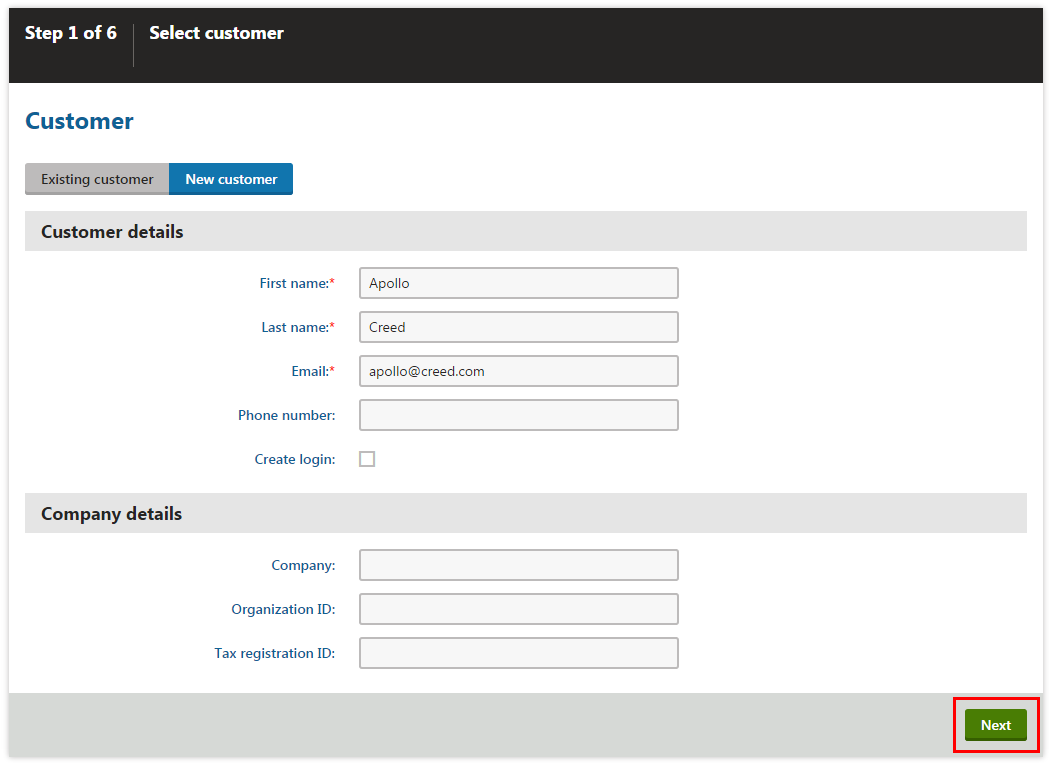Click the empty Phone number field
The image size is (1049, 764).
(x=518, y=415)
